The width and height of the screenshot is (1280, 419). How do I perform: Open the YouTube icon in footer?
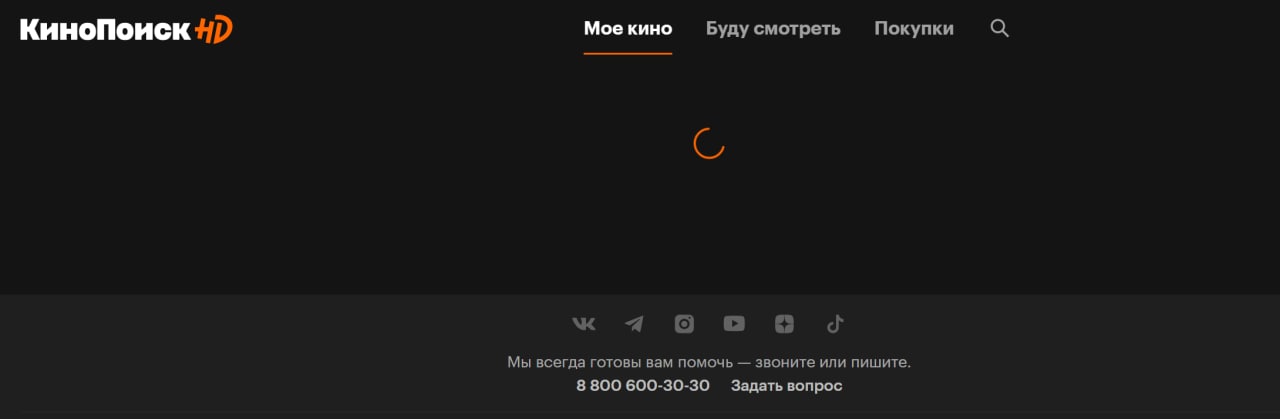coord(734,323)
